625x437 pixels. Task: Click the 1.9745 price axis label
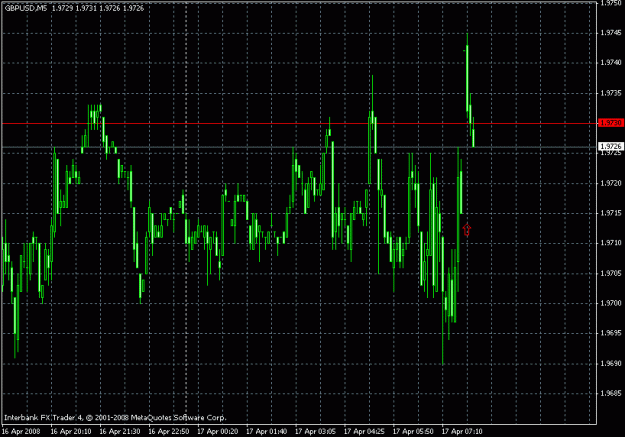point(611,33)
